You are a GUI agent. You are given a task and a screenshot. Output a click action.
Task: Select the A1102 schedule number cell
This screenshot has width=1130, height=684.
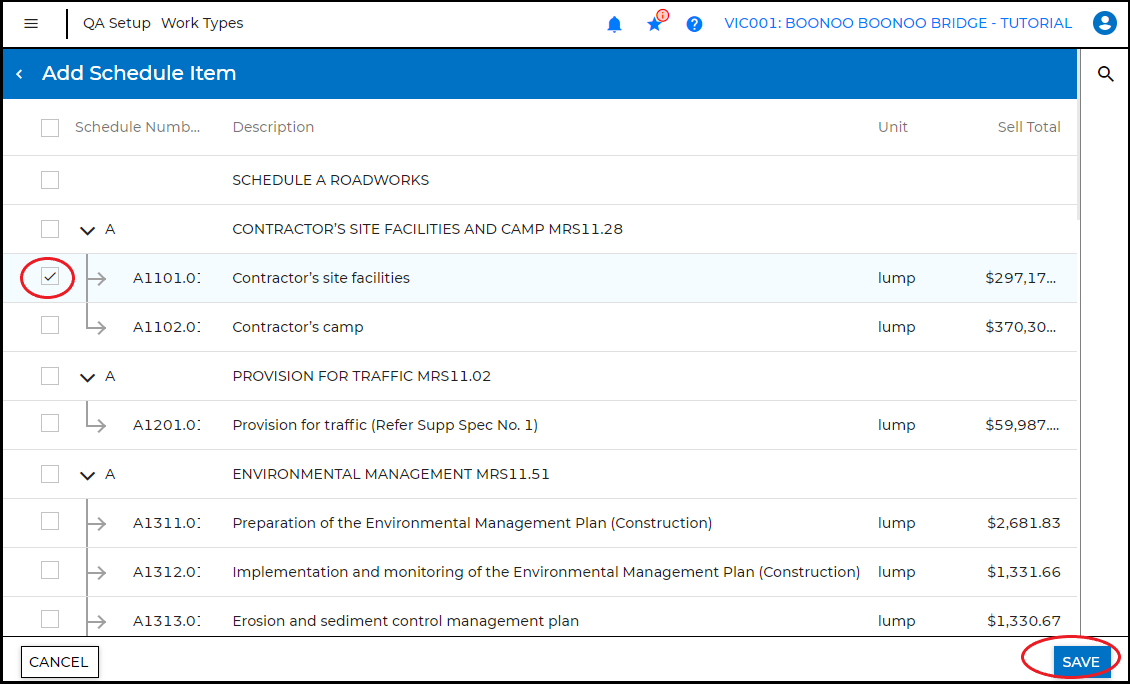(x=166, y=327)
